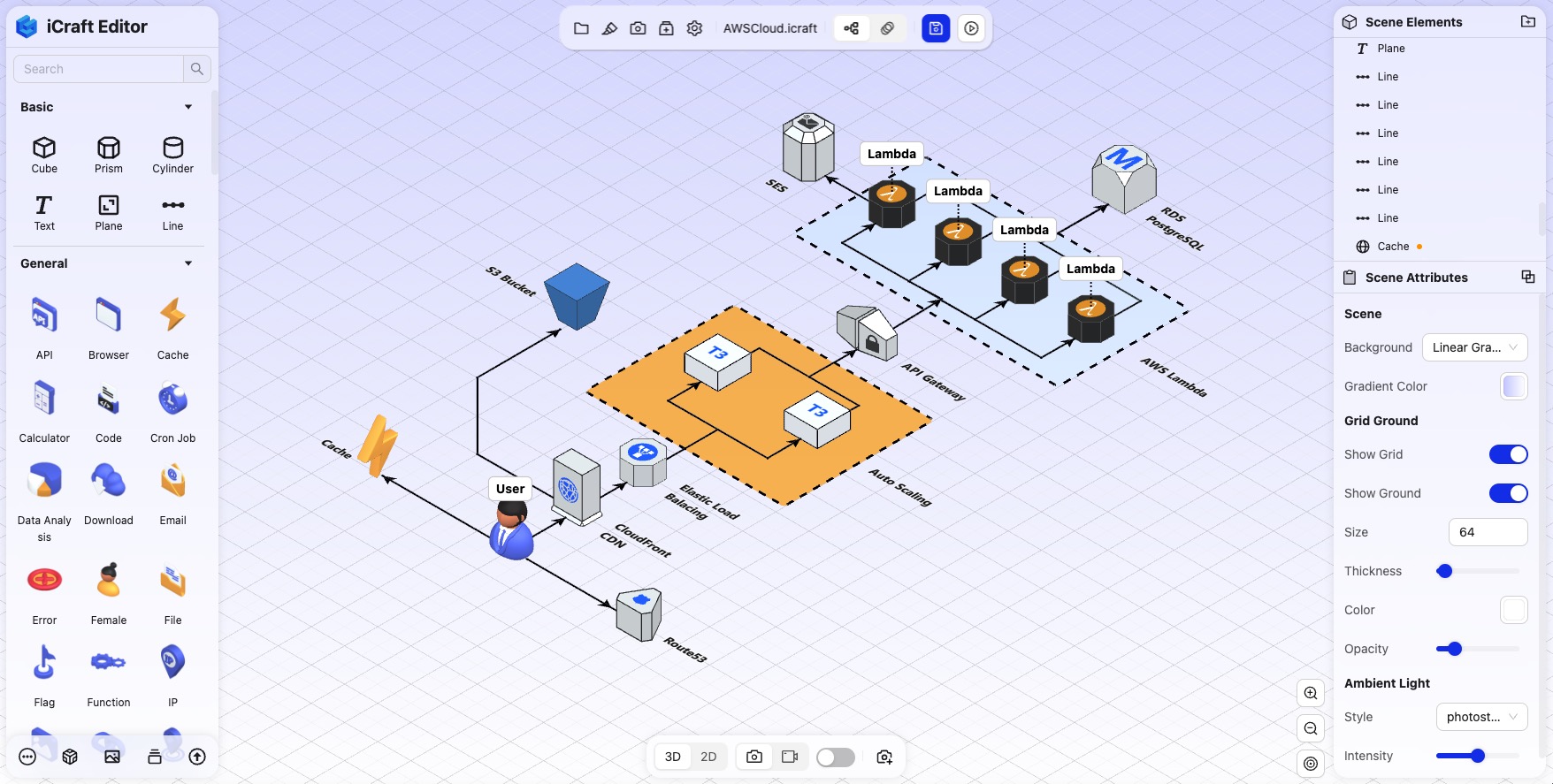
Task: Toggle the Show Grid switch
Action: [1508, 454]
